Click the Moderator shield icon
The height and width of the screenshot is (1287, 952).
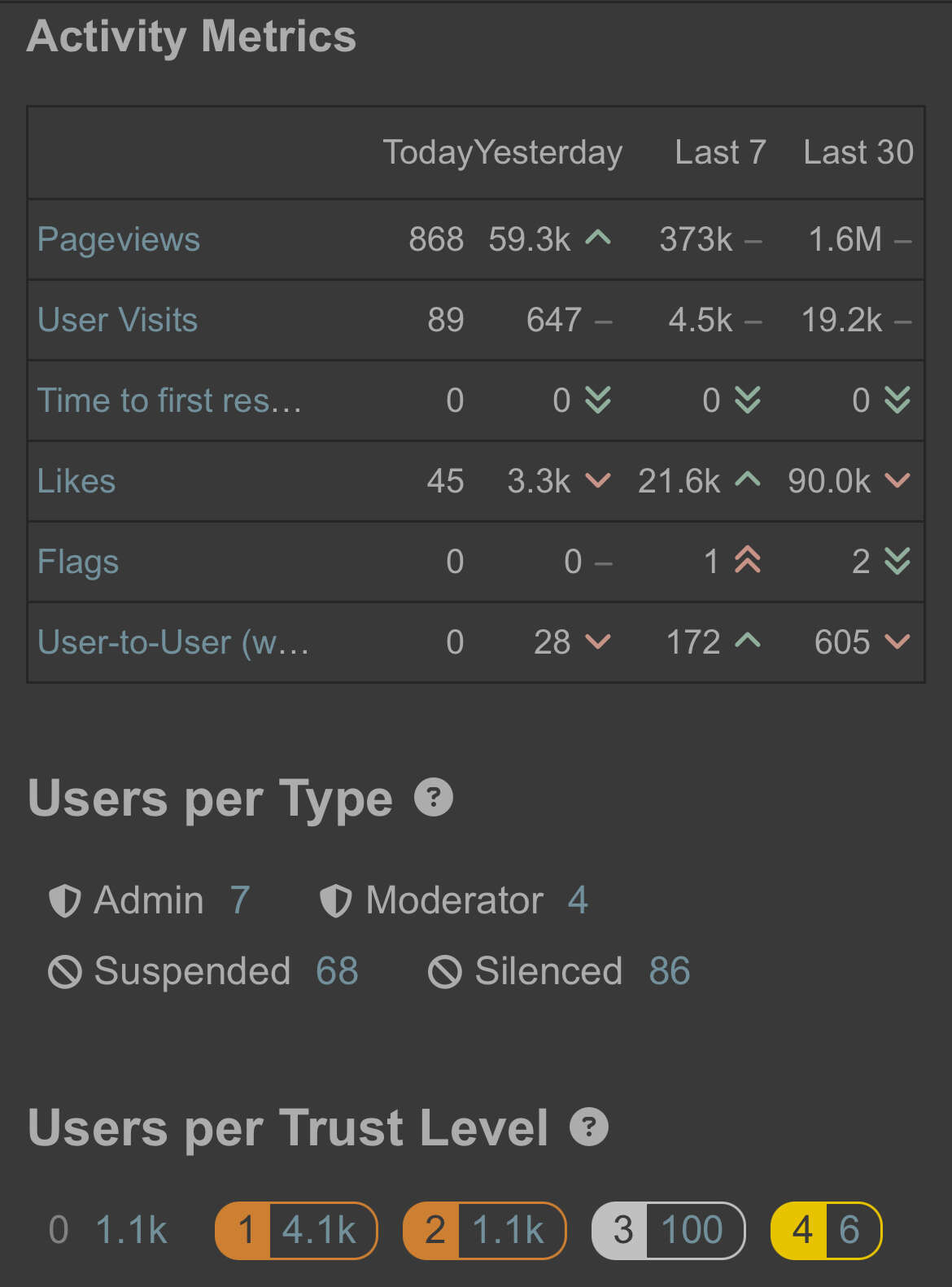pos(336,901)
